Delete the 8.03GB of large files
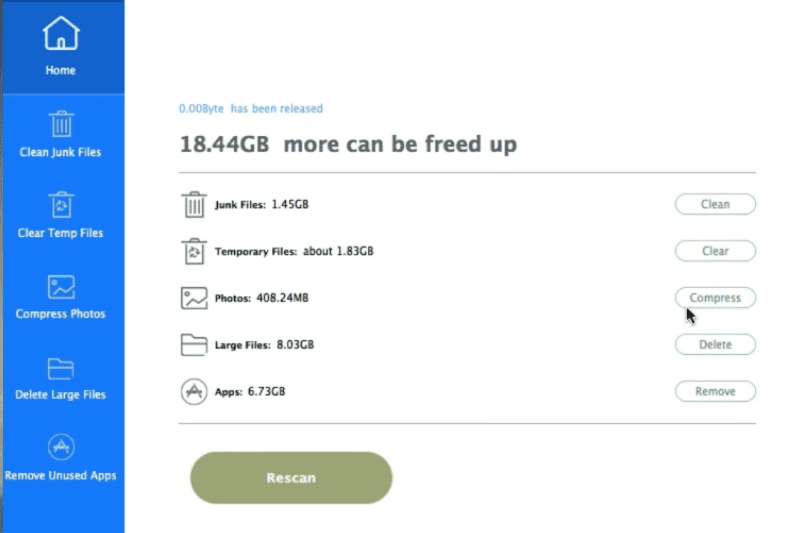 pos(715,344)
